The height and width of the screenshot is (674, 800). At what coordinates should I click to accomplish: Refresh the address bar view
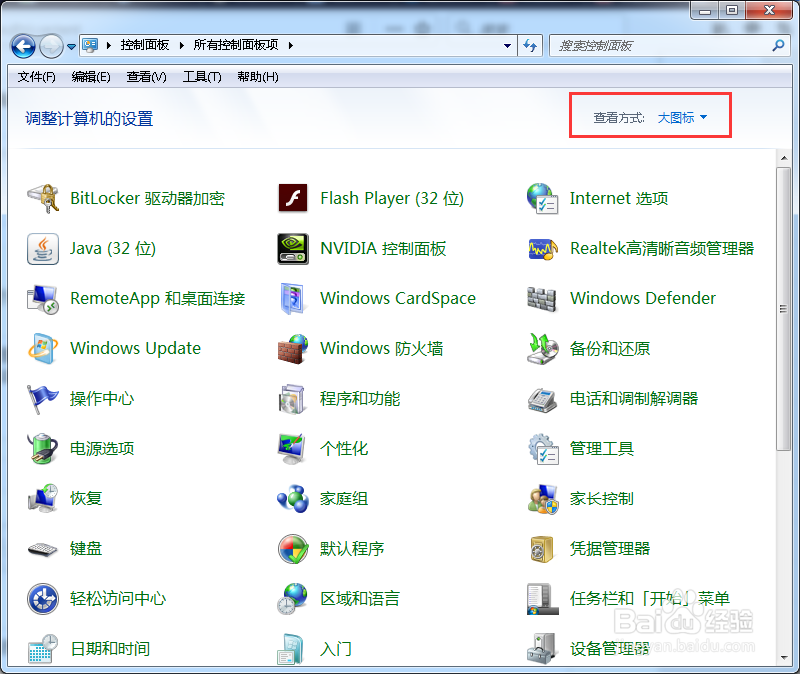pyautogui.click(x=530, y=45)
